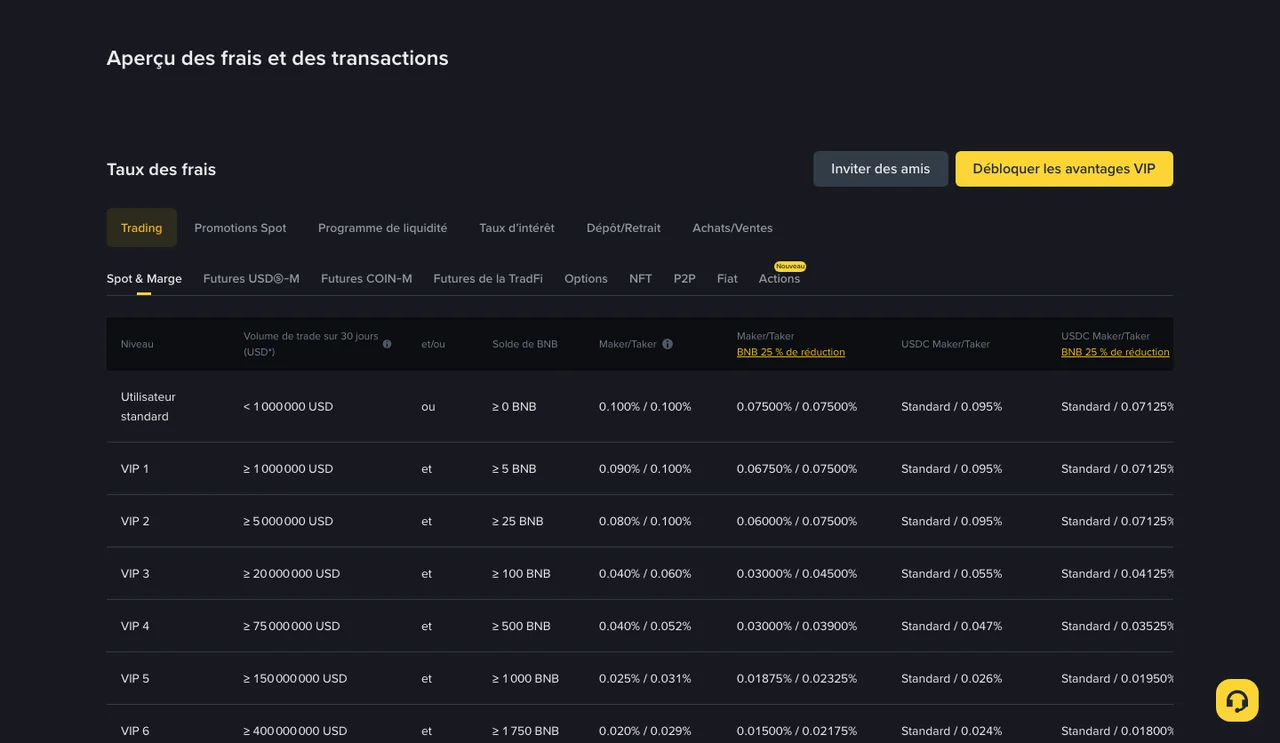Click the '0.03000% / 0.04500%' discounted fee cell

[x=797, y=574]
